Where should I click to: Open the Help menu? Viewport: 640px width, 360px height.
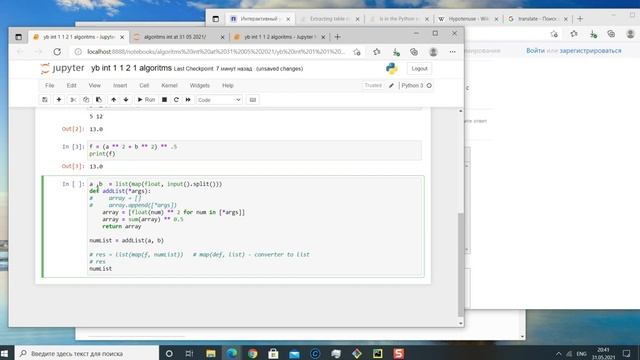228,85
